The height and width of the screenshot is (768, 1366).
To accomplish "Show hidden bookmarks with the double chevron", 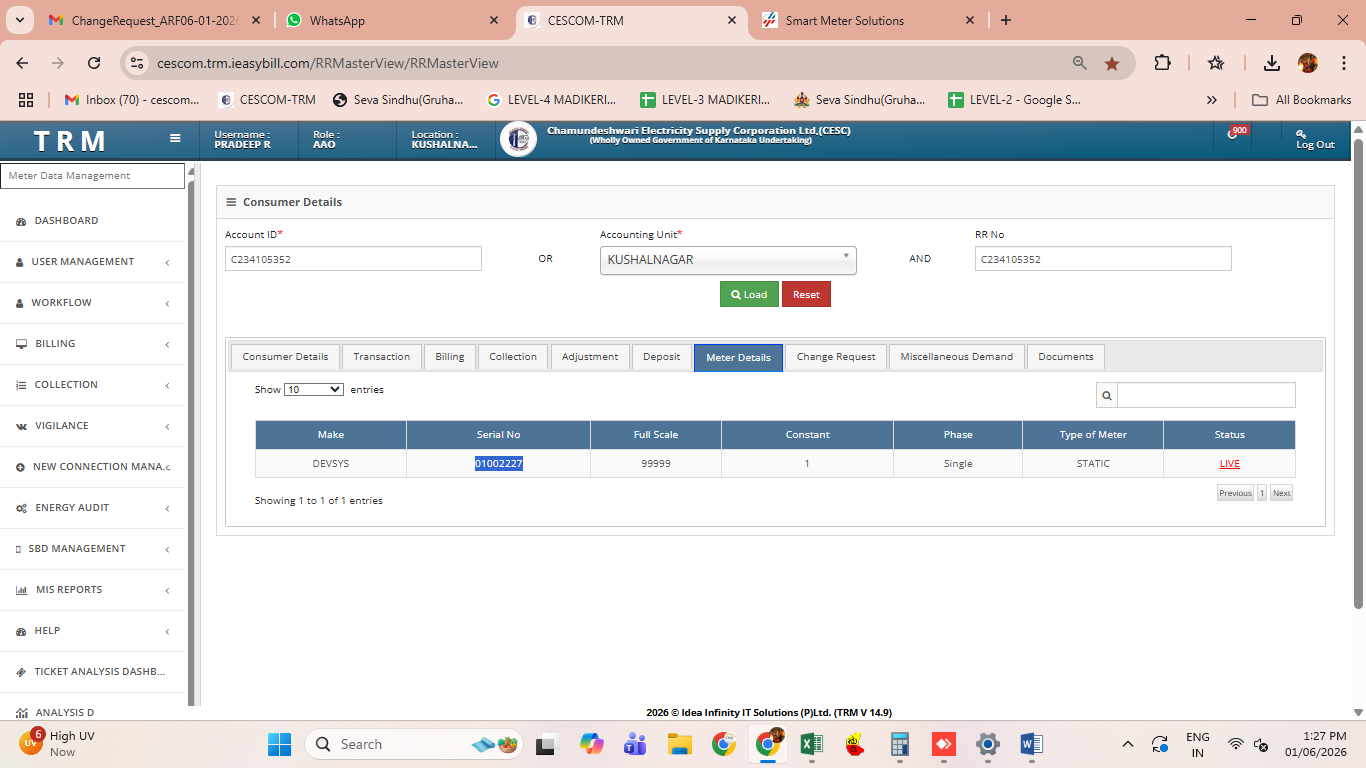I will point(1212,100).
